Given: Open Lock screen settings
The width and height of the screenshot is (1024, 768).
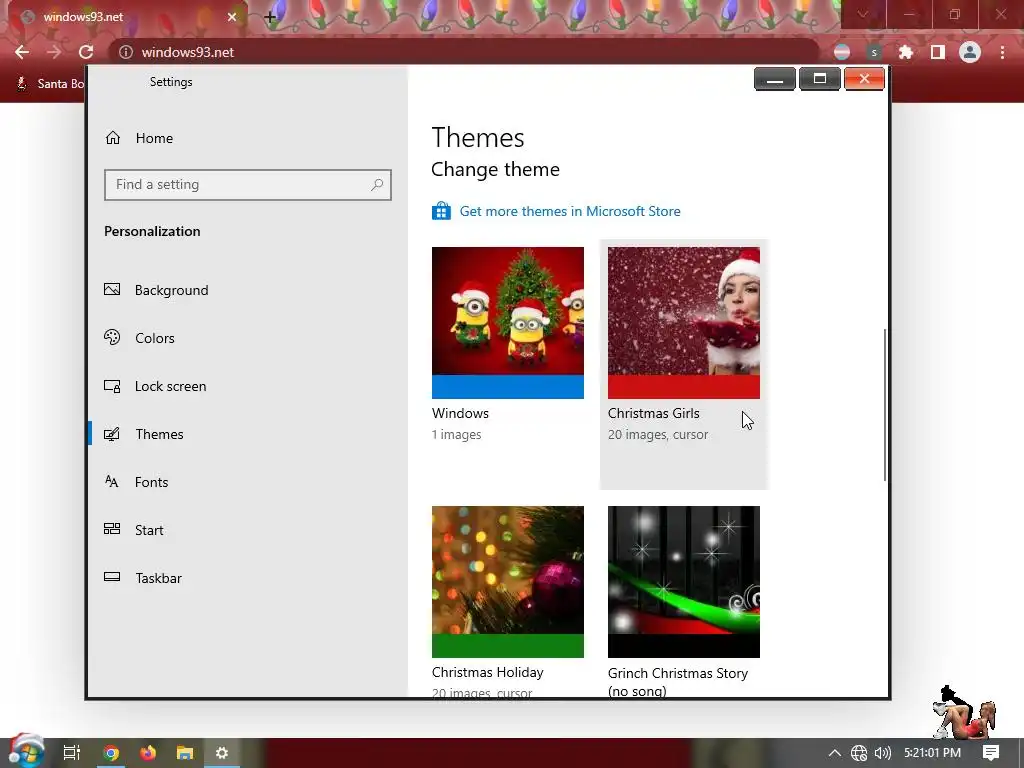Looking at the screenshot, I should coord(170,386).
